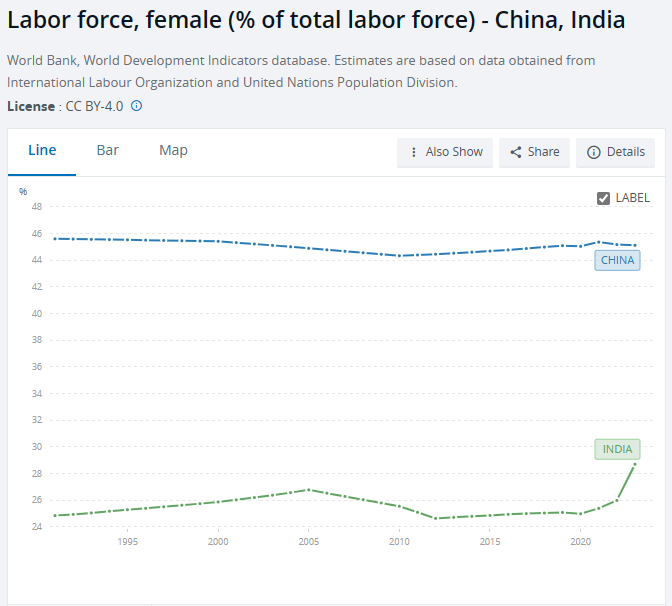Click the 2020 x-axis label
This screenshot has width=672, height=606.
[581, 542]
